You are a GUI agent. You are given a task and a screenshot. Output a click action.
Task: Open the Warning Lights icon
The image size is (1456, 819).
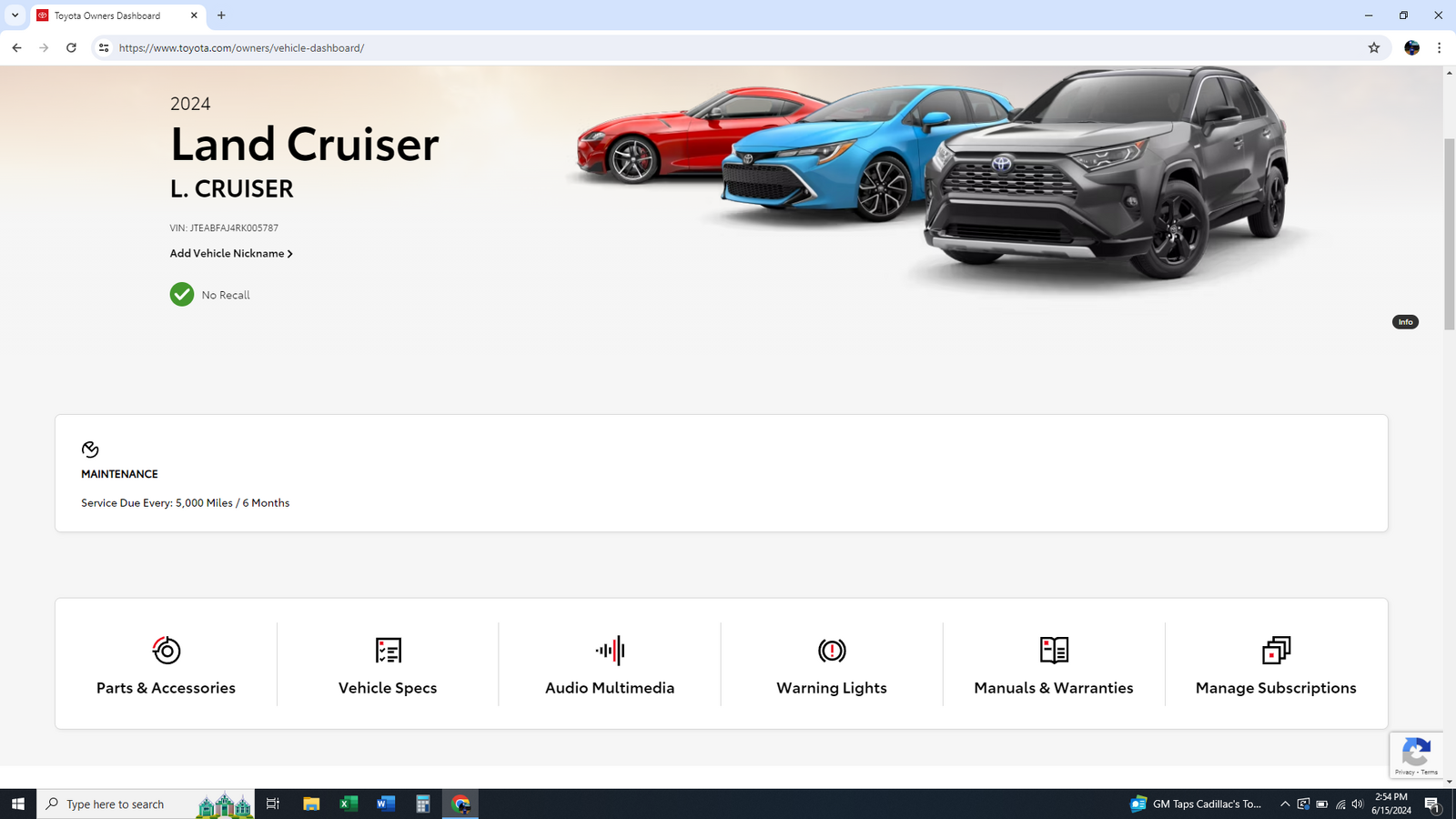pyautogui.click(x=832, y=650)
